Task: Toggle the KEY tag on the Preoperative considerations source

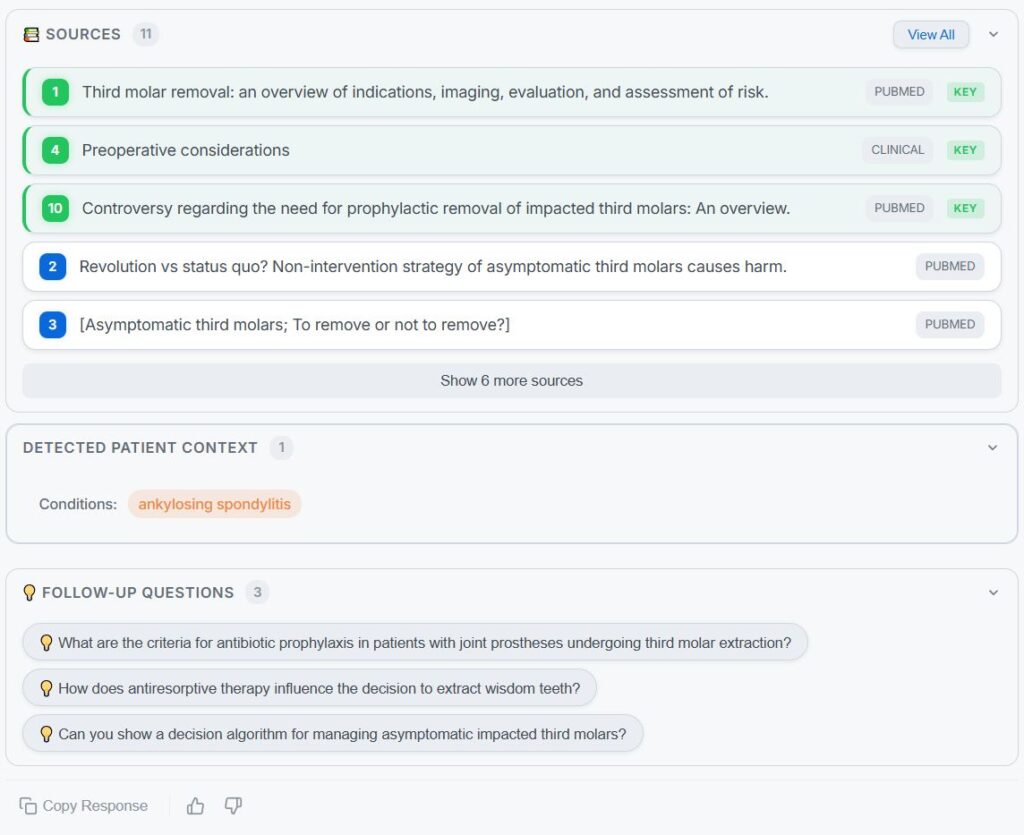Action: coord(964,150)
